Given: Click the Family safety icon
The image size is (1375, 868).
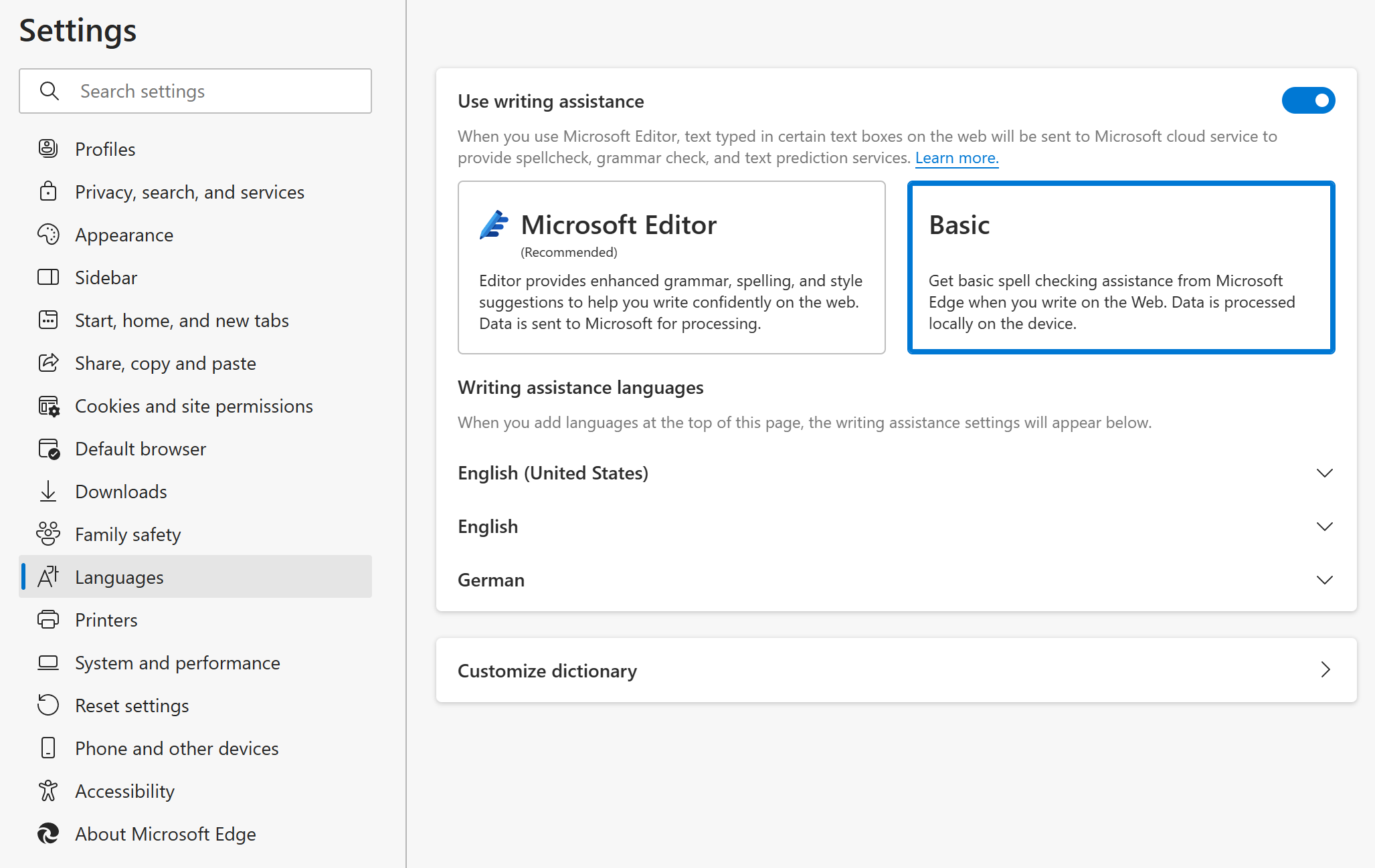Looking at the screenshot, I should click(48, 534).
